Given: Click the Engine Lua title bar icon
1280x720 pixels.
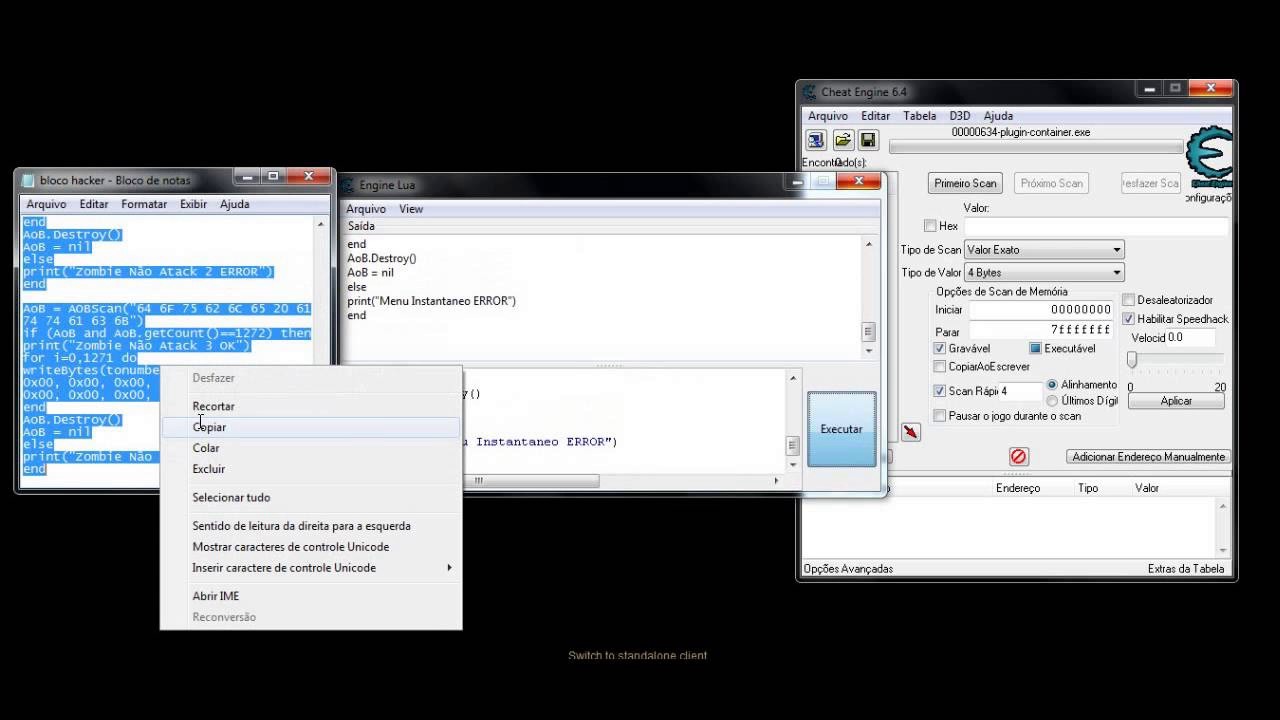Looking at the screenshot, I should coord(348,185).
